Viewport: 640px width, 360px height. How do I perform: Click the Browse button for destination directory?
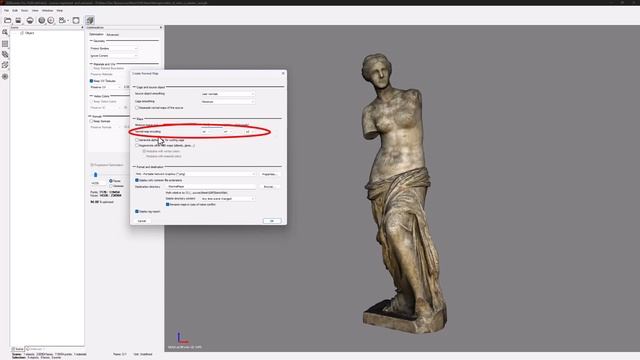[269, 187]
